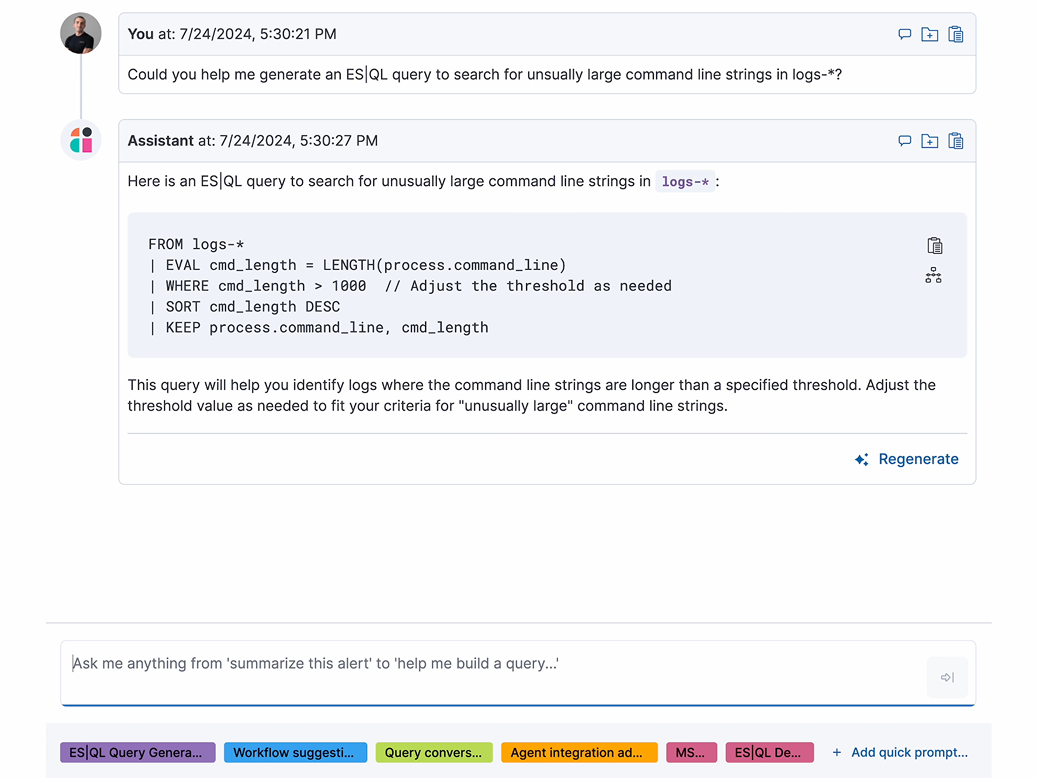The image size is (1037, 778).
Task: Click add-to-case folder icon on your message
Action: 930,34
